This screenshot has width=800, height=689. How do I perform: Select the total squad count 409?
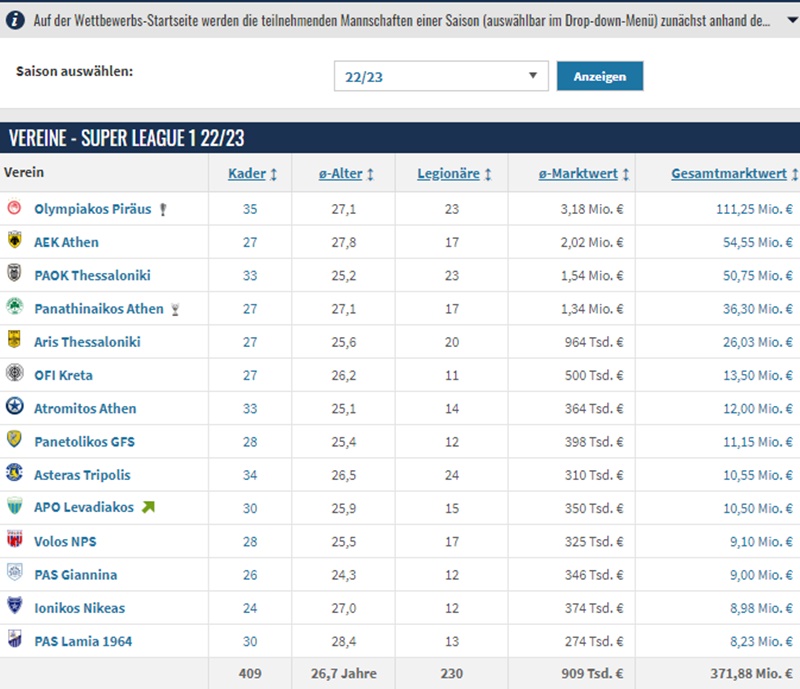250,674
